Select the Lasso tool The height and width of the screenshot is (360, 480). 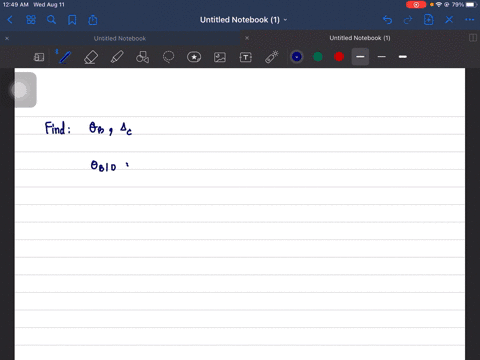pyautogui.click(x=168, y=57)
